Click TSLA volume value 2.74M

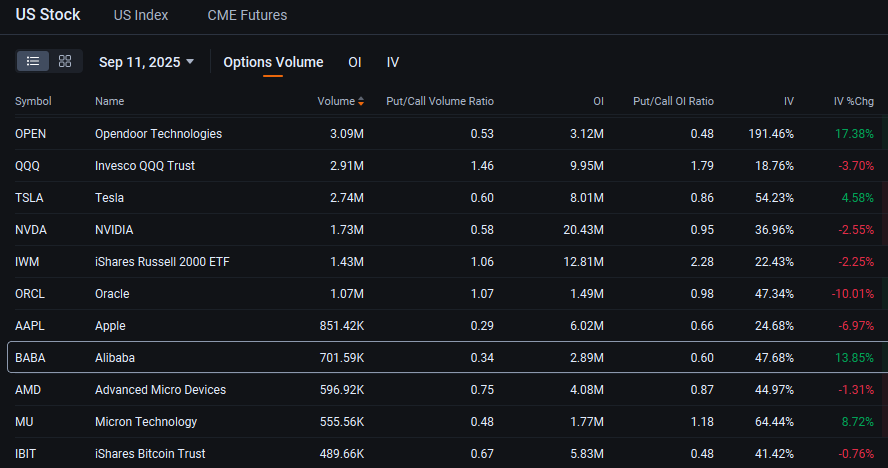347,198
